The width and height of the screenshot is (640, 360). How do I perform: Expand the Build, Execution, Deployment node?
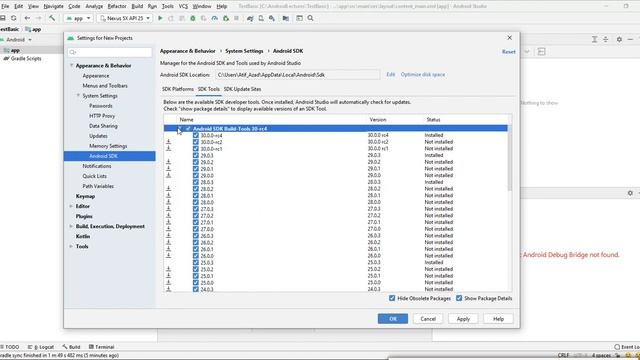click(71, 227)
